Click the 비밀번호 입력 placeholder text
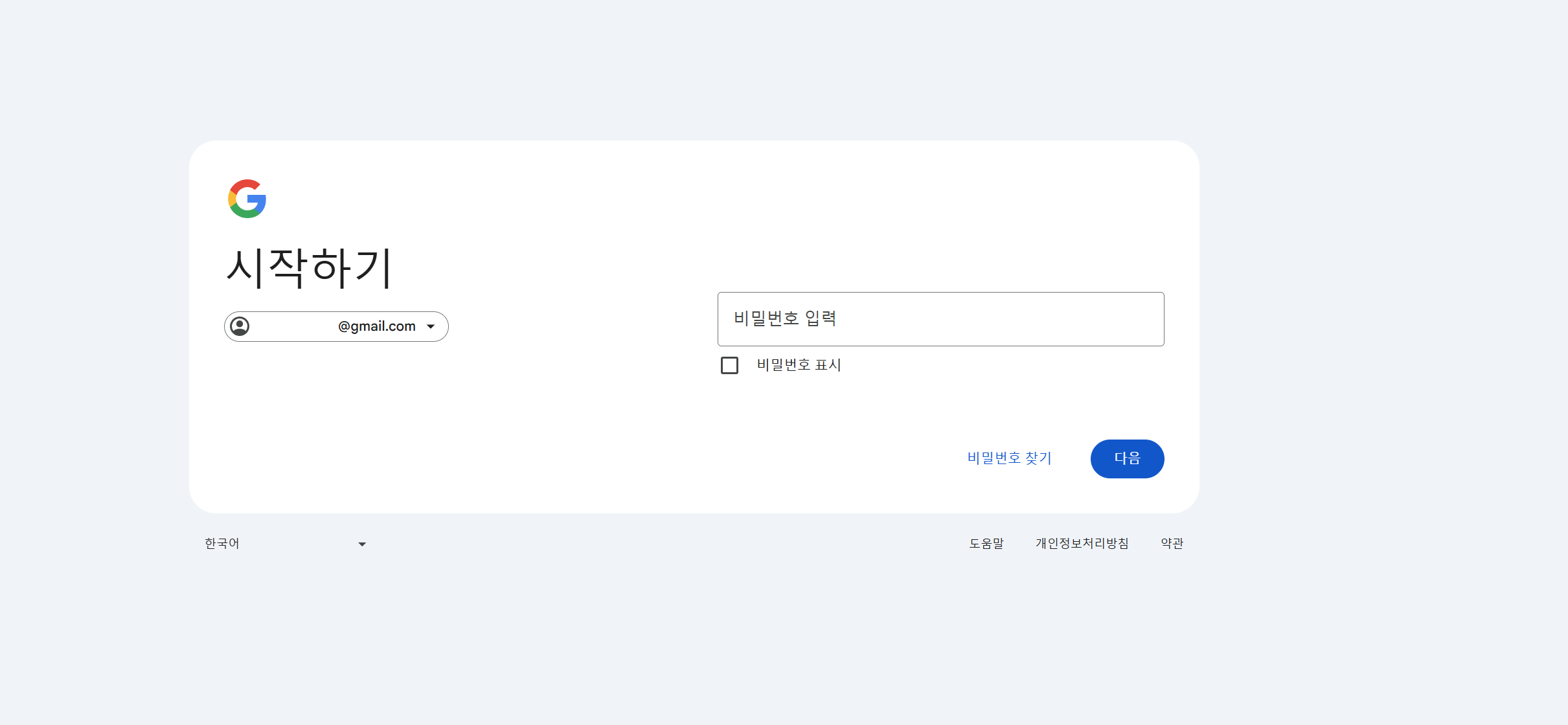This screenshot has height=725, width=1568. [785, 318]
